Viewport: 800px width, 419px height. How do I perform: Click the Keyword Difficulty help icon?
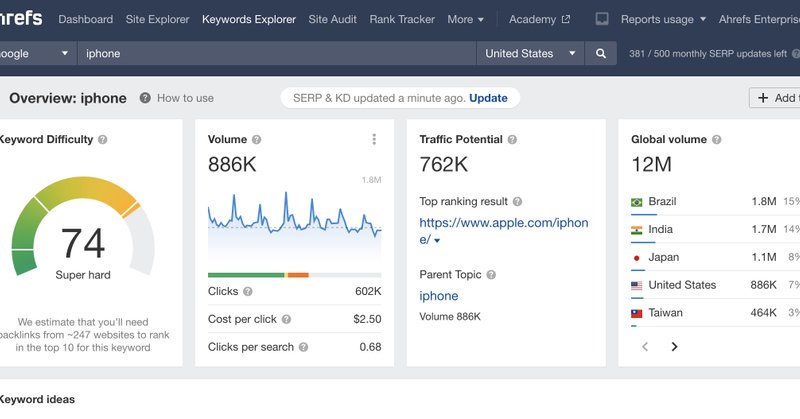coord(103,140)
